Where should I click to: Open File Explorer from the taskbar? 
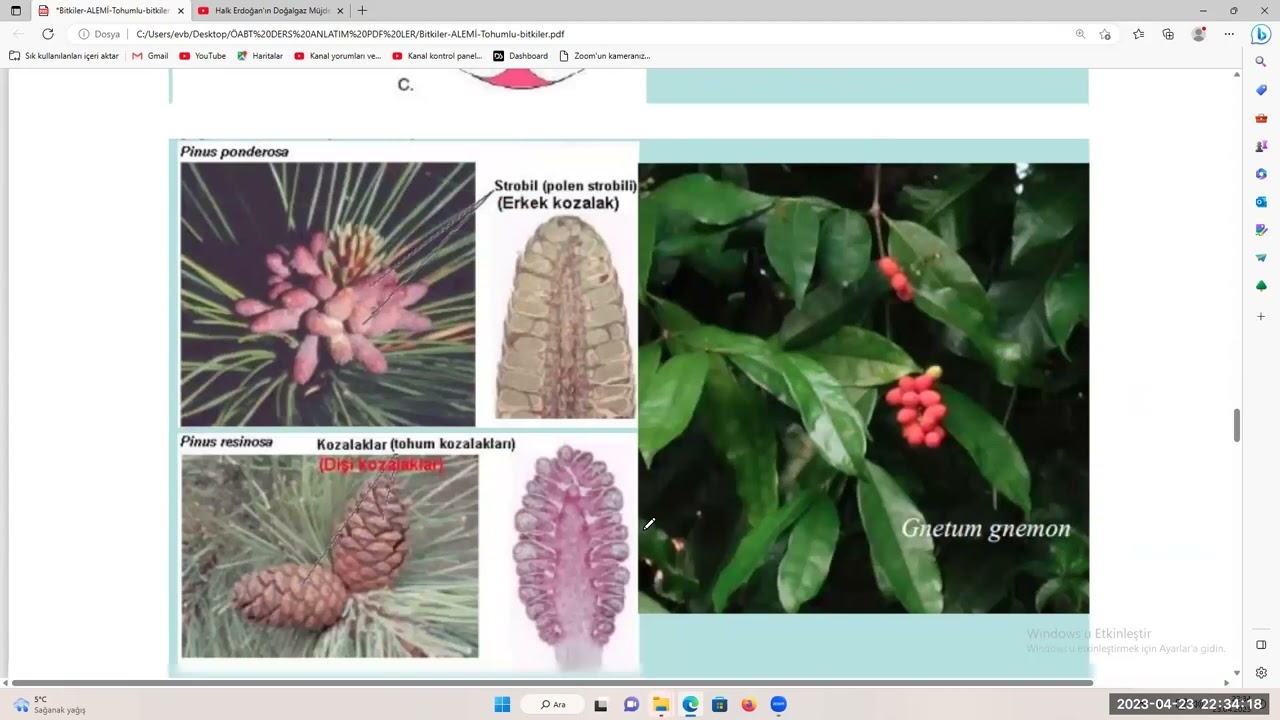pyautogui.click(x=660, y=705)
